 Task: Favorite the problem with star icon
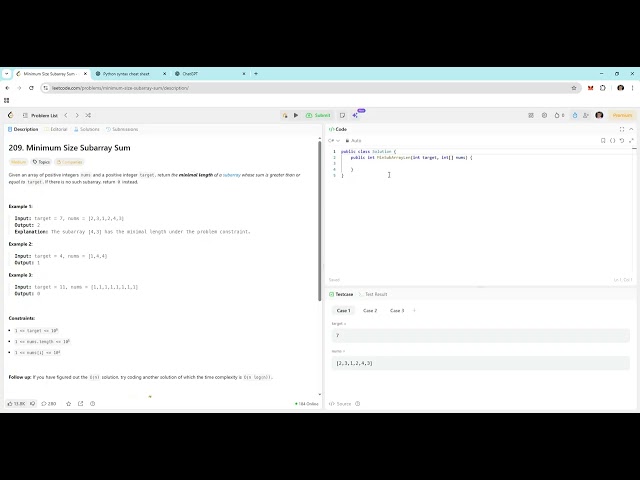[69, 404]
